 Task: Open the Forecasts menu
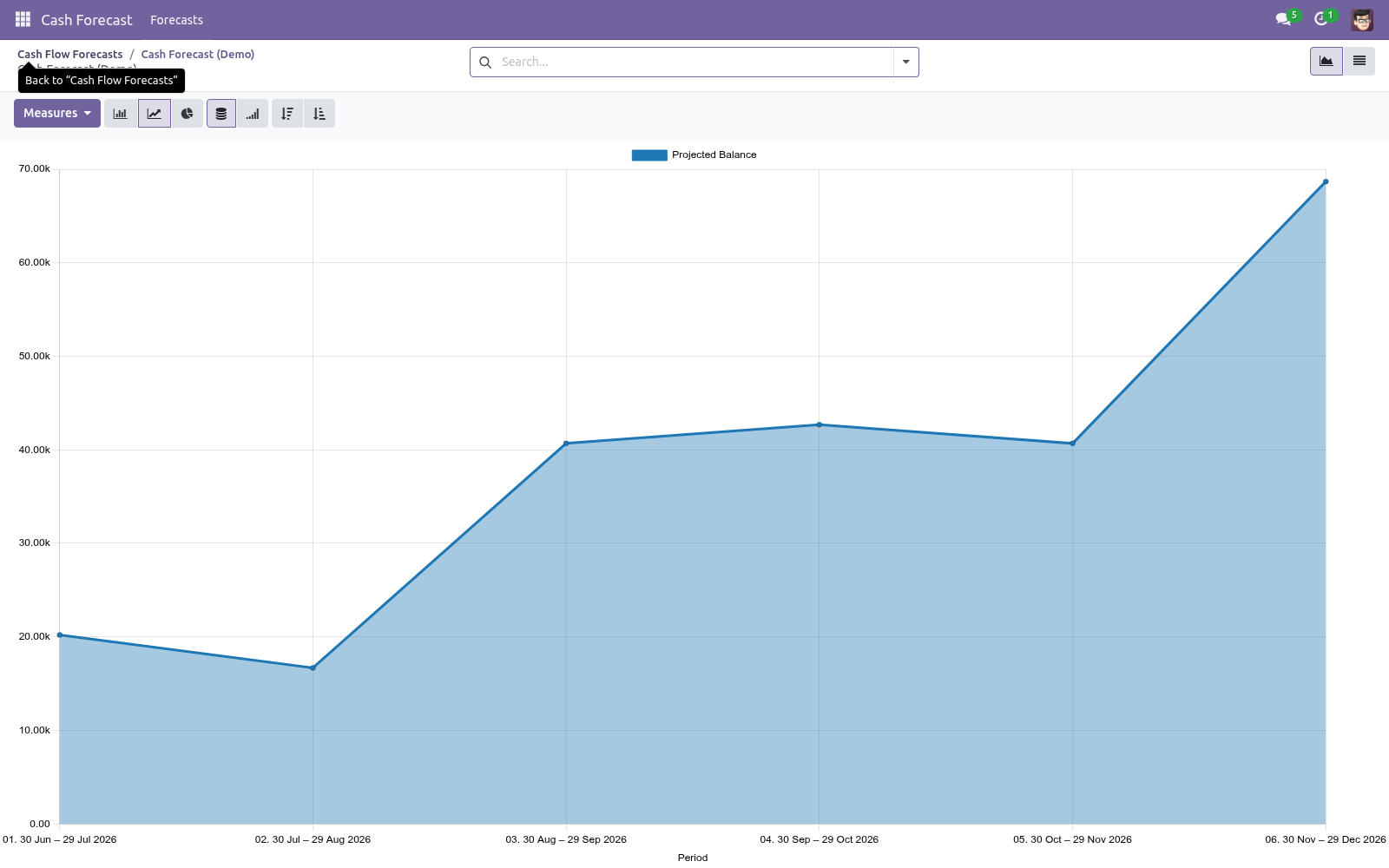[x=176, y=20]
